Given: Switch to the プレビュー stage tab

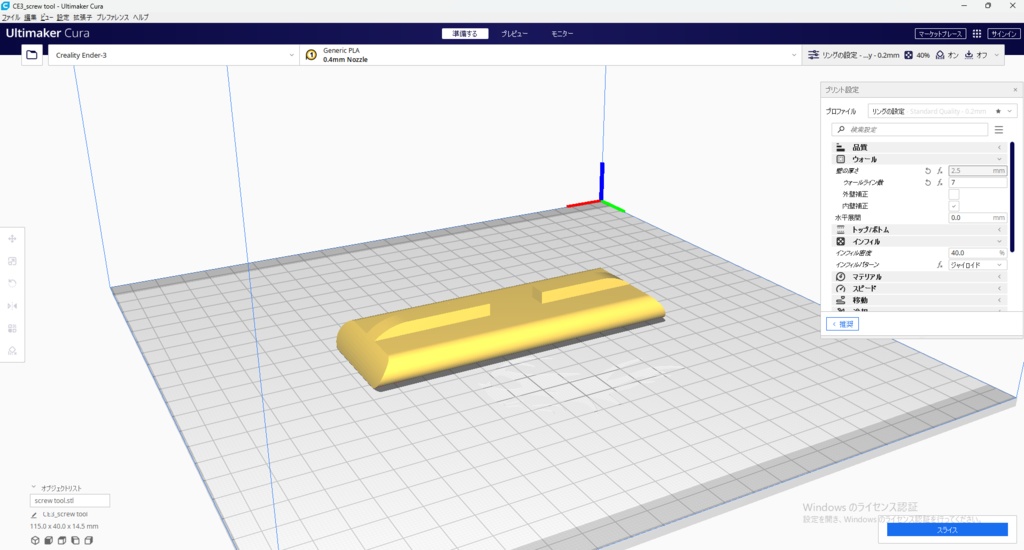Looking at the screenshot, I should 515,33.
